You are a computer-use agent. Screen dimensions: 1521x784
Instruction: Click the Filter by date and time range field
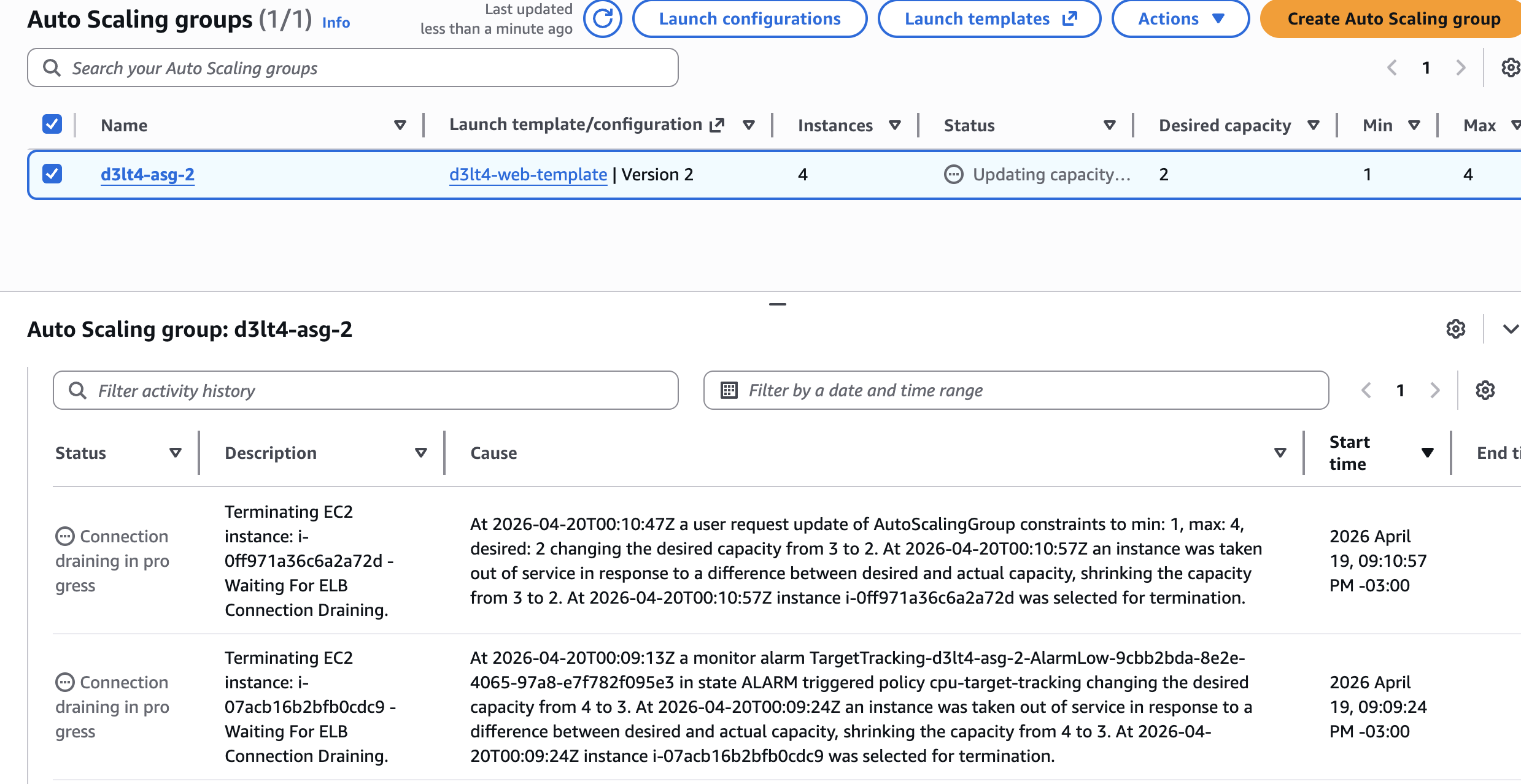click(1016, 390)
